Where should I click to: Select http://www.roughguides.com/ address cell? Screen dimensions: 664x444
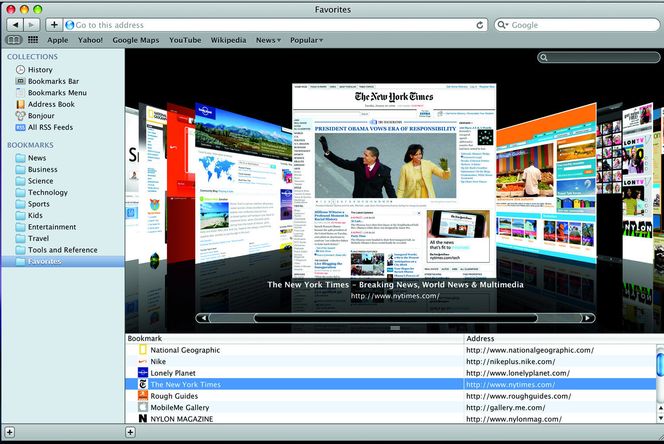pyautogui.click(x=518, y=396)
